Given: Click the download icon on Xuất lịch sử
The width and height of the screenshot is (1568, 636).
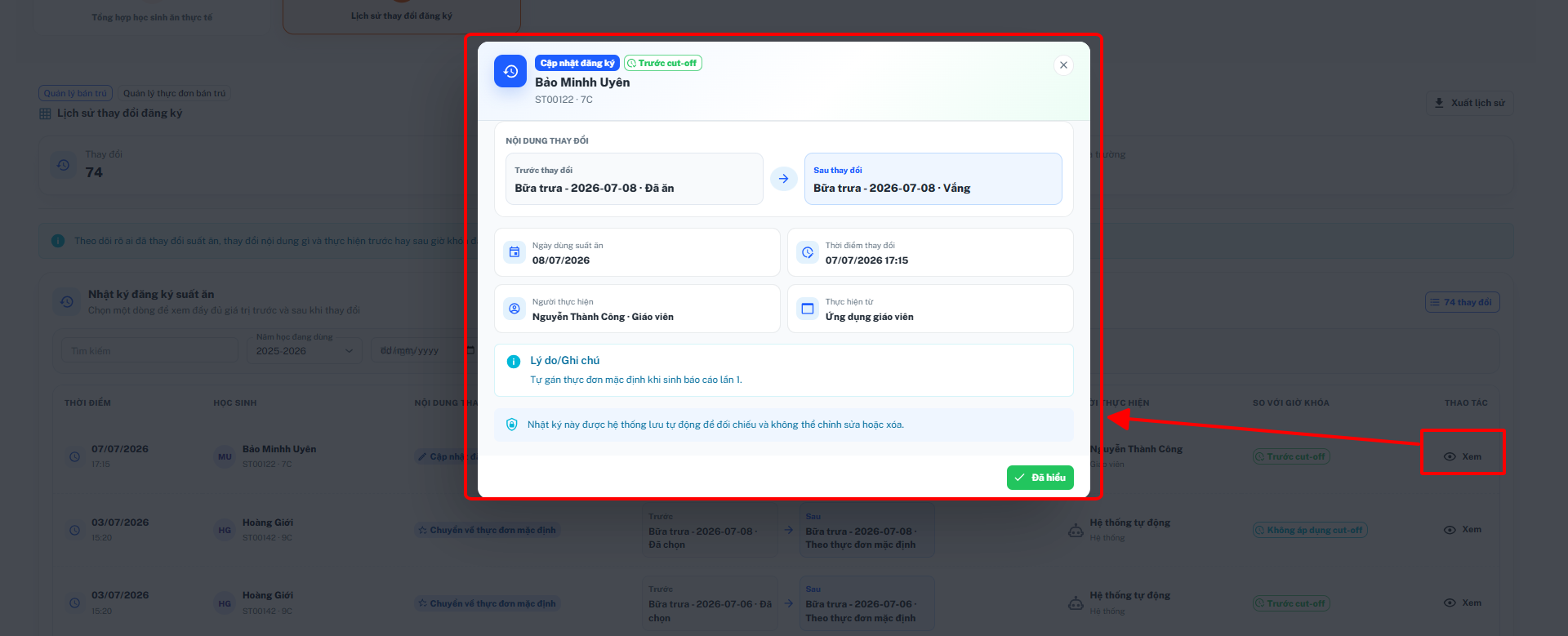Looking at the screenshot, I should pos(1439,103).
